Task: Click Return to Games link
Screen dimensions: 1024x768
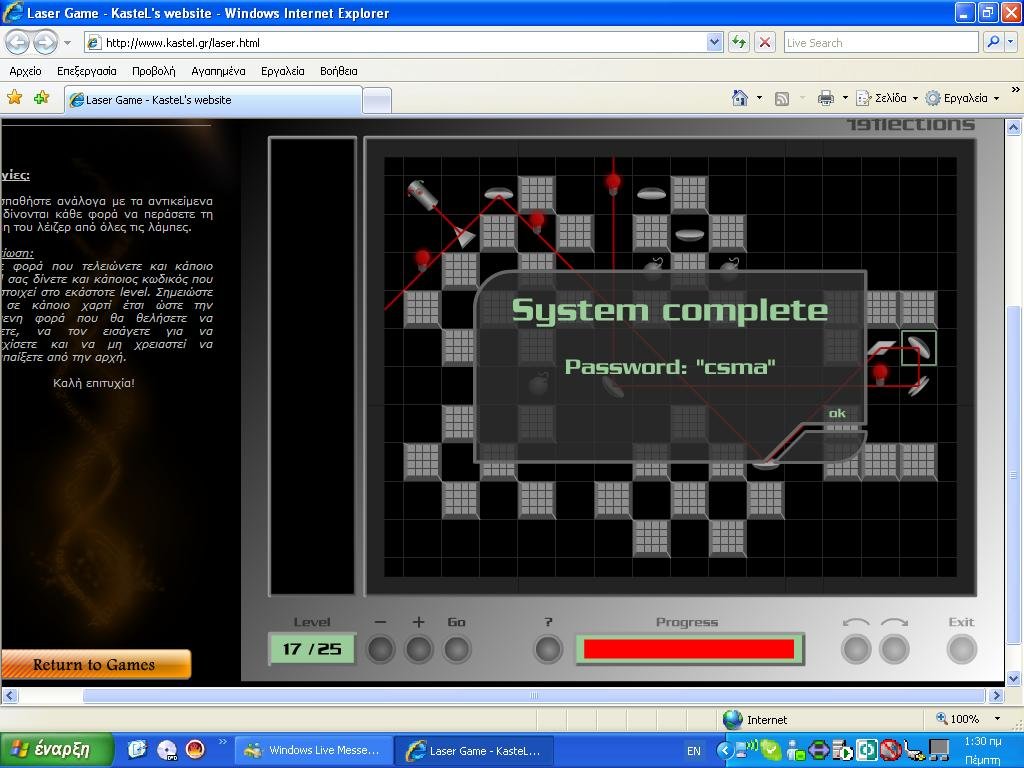Action: pos(94,665)
